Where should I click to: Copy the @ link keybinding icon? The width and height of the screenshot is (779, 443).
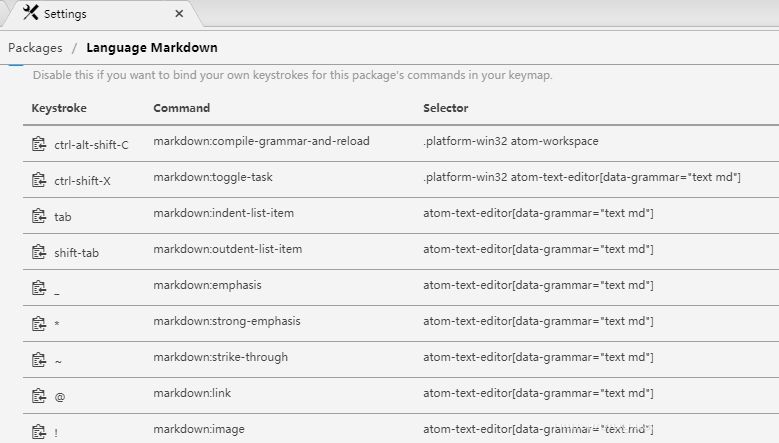click(39, 396)
